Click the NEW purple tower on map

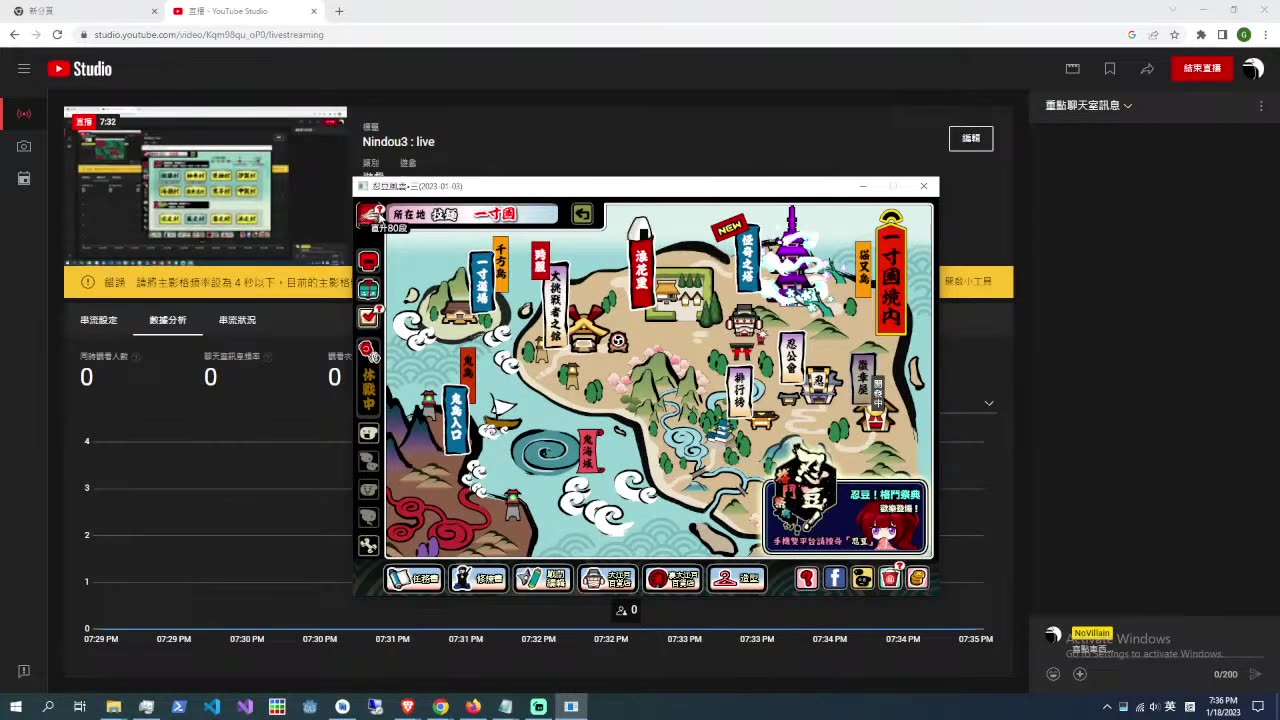[x=792, y=256]
